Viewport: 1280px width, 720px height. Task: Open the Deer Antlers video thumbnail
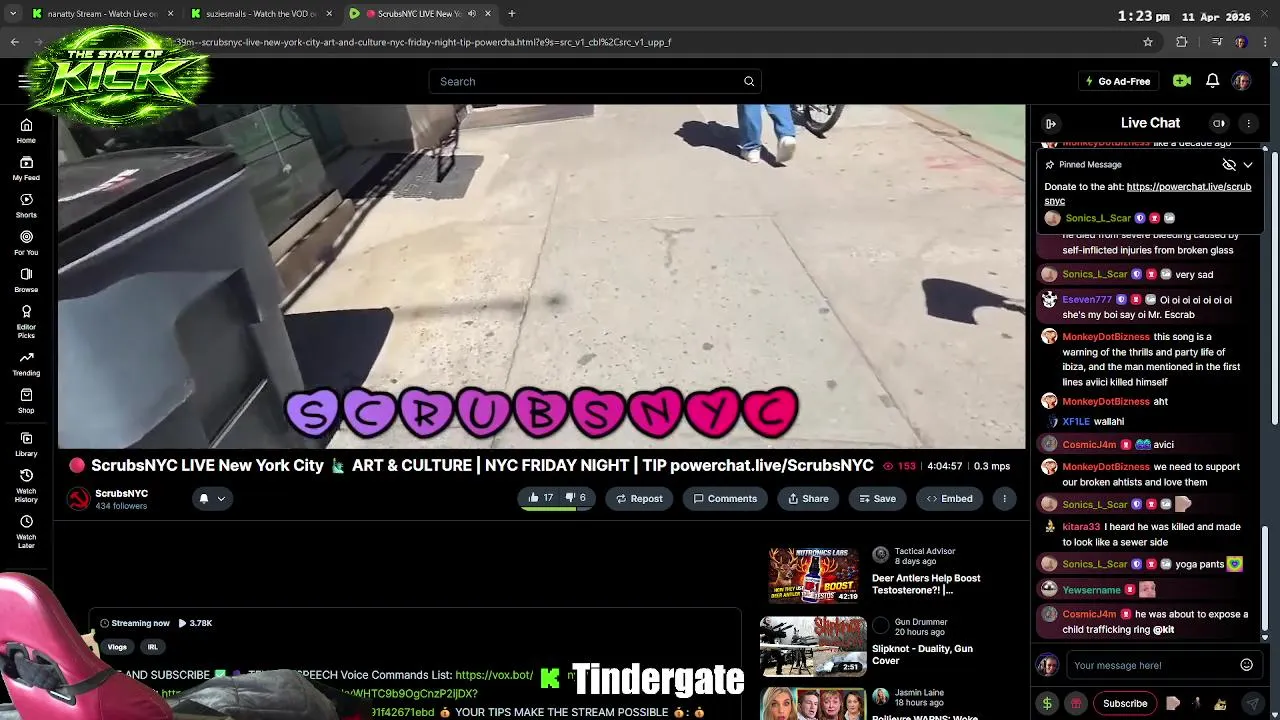(x=813, y=575)
